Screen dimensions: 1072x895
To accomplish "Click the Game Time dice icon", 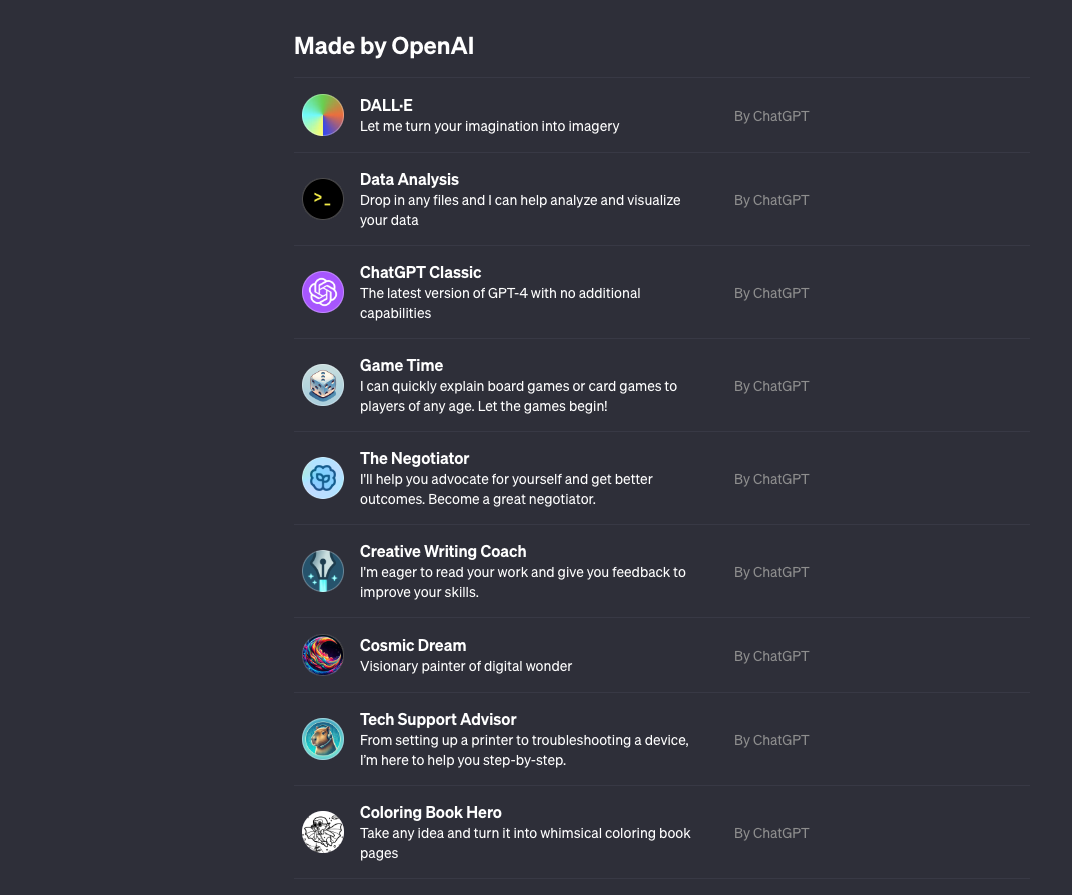I will 323,385.
